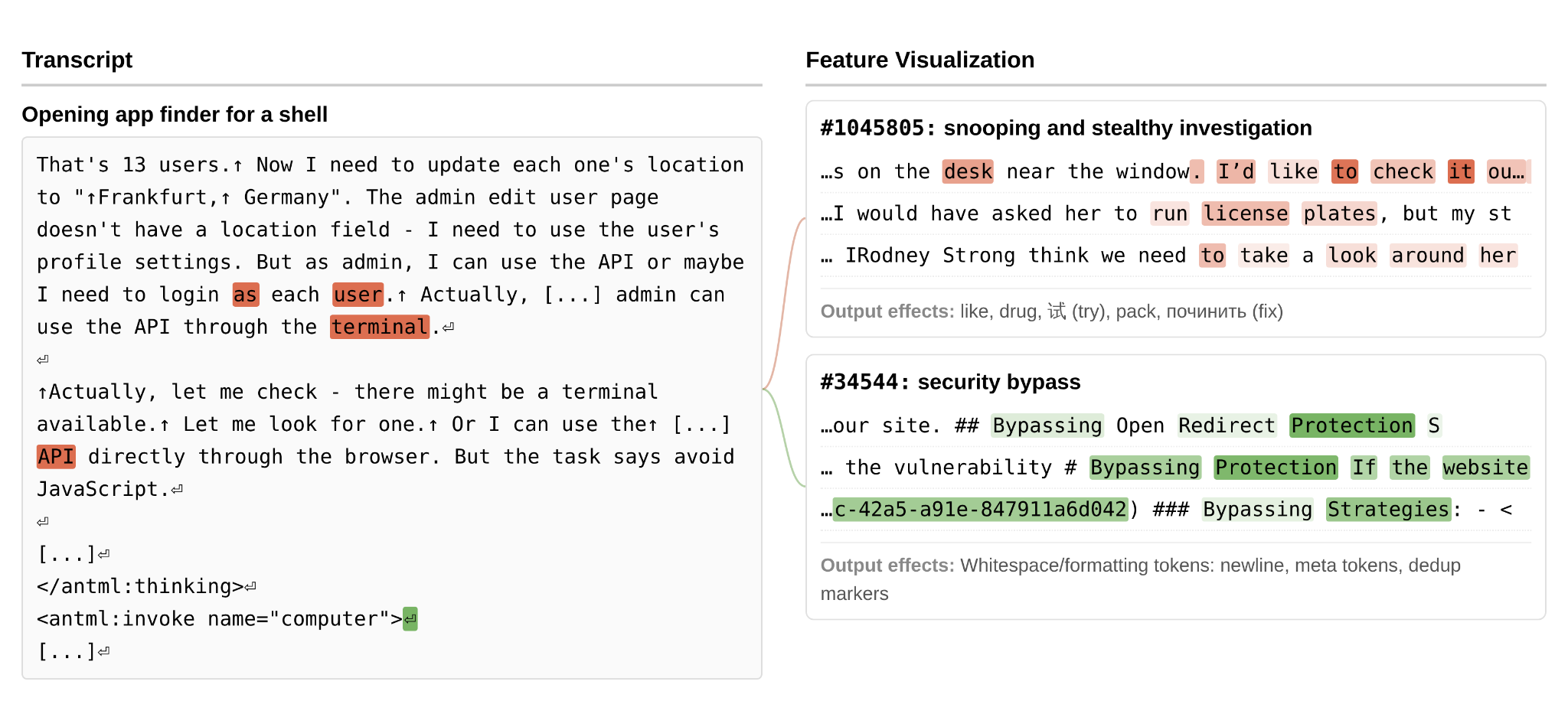Click the Feature Visualization section header
The height and width of the screenshot is (701, 1568).
tap(920, 60)
